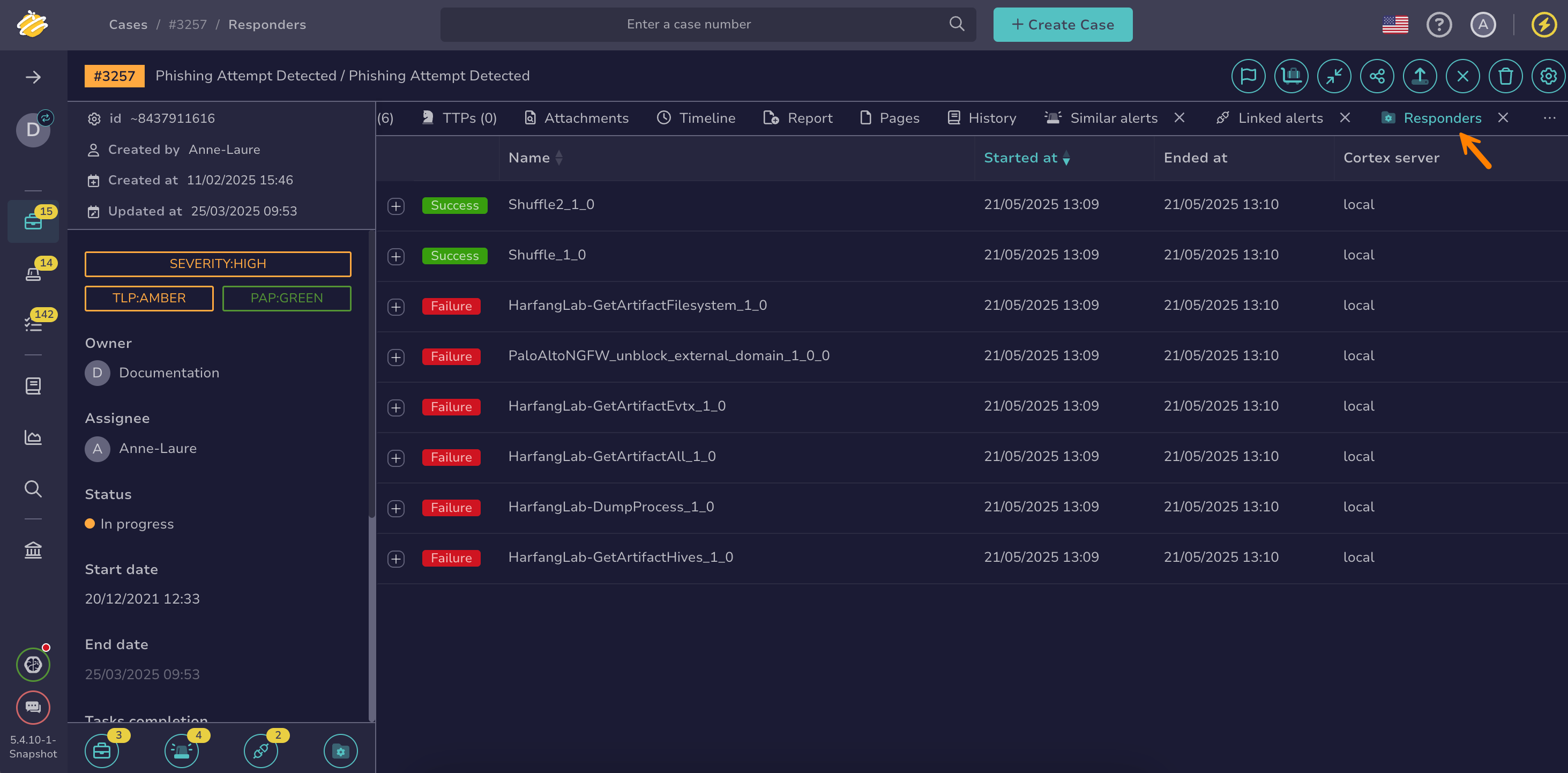The image size is (1568, 773).
Task: Close the Similar alerts tab
Action: click(x=1179, y=117)
